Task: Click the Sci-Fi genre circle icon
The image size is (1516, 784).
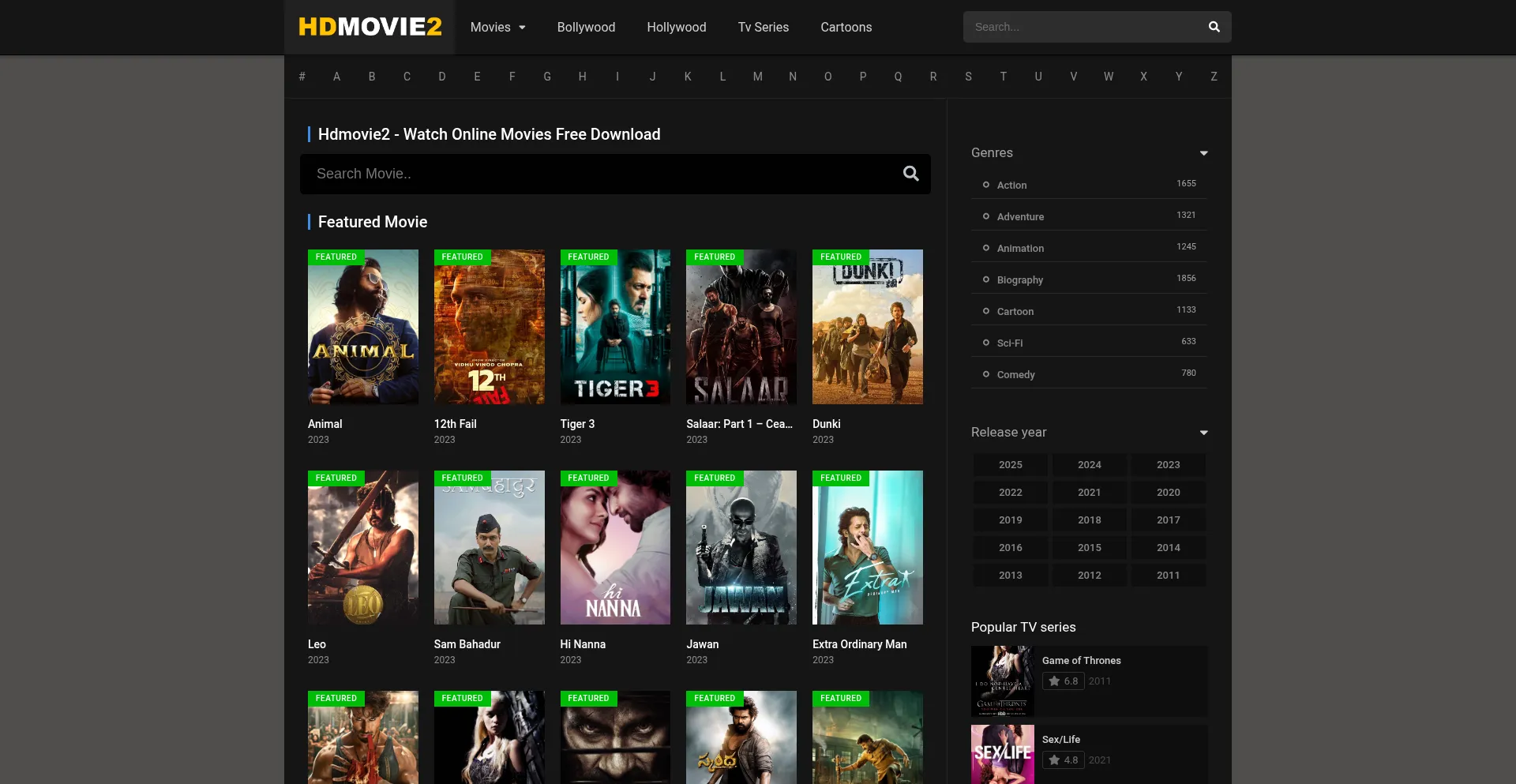Action: (985, 343)
